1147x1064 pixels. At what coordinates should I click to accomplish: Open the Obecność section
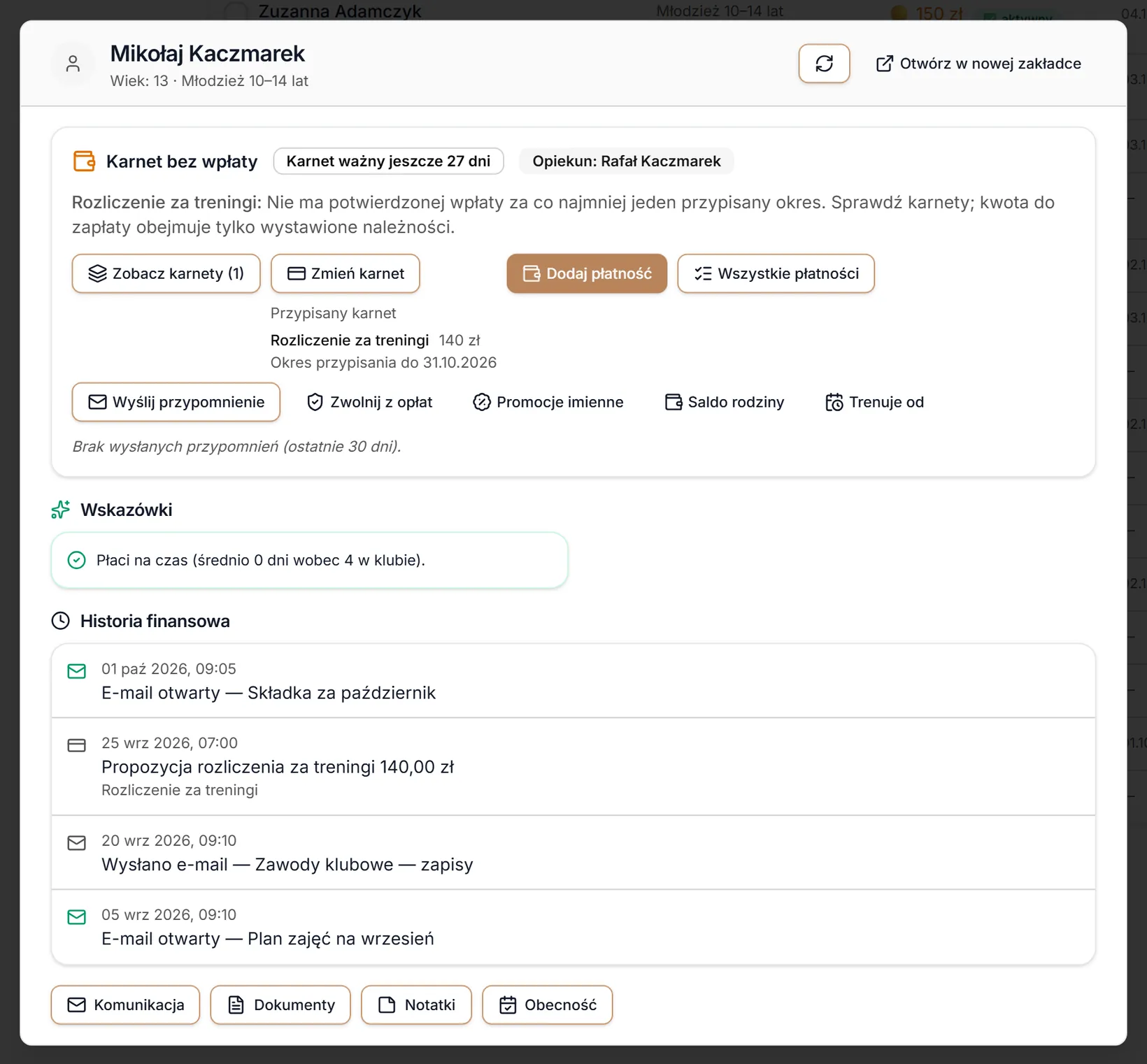547,1005
